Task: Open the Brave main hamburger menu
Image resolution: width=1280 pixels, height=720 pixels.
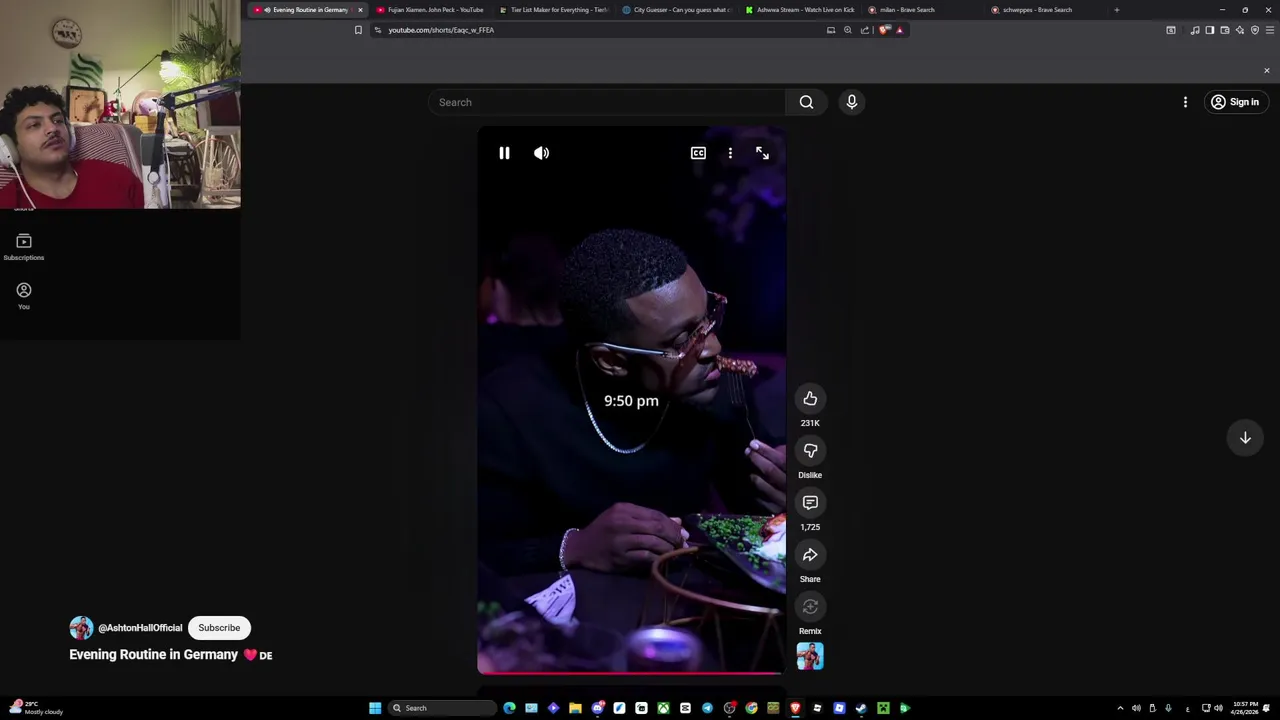Action: point(1270,30)
